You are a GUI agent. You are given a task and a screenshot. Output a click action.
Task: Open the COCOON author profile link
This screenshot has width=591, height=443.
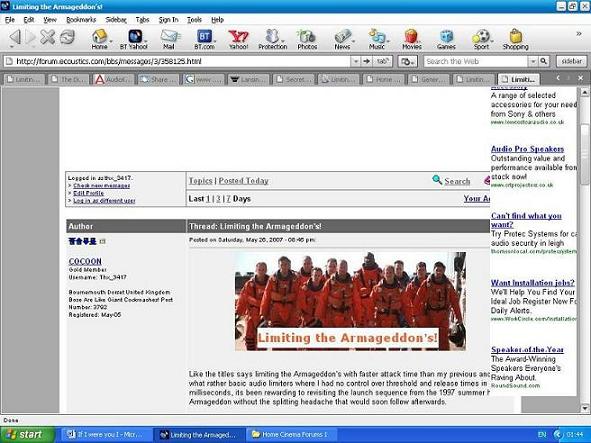[x=85, y=261]
